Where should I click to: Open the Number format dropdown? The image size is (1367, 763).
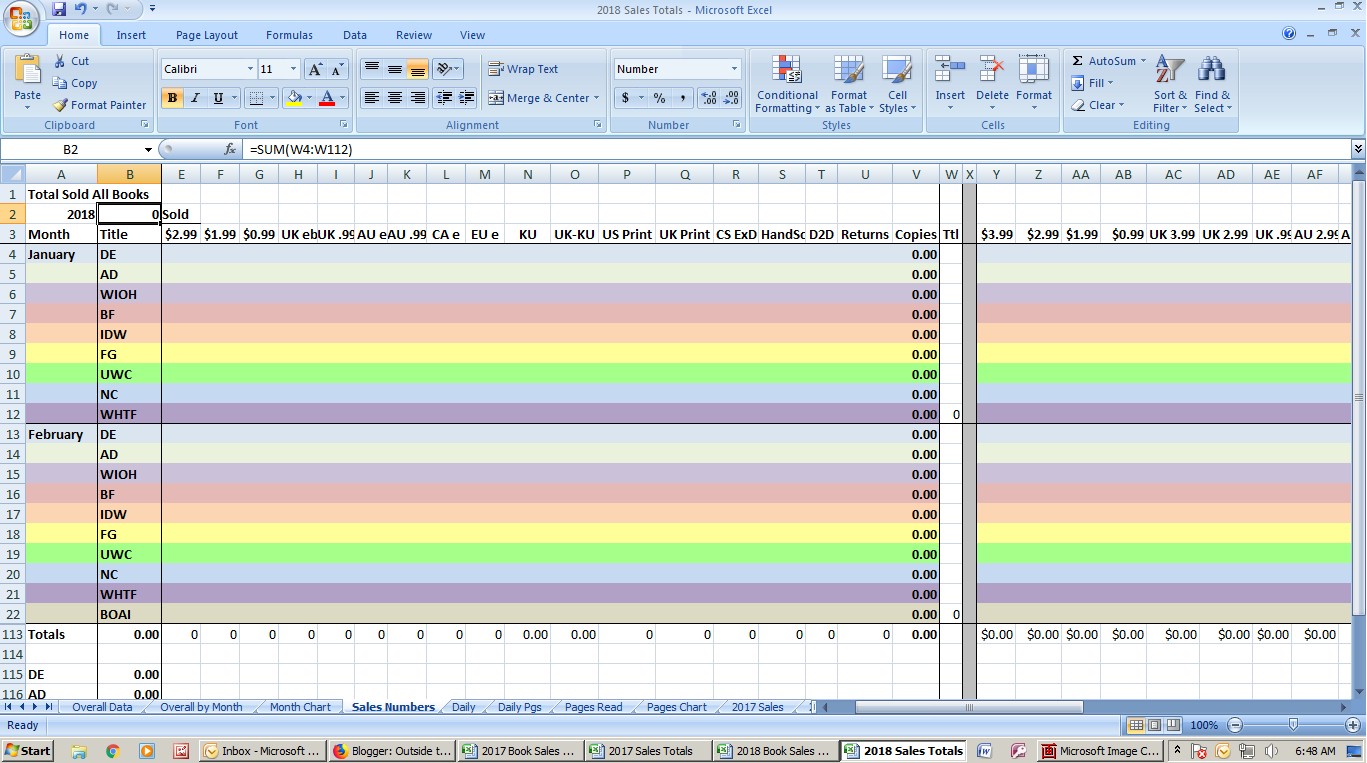(x=734, y=69)
